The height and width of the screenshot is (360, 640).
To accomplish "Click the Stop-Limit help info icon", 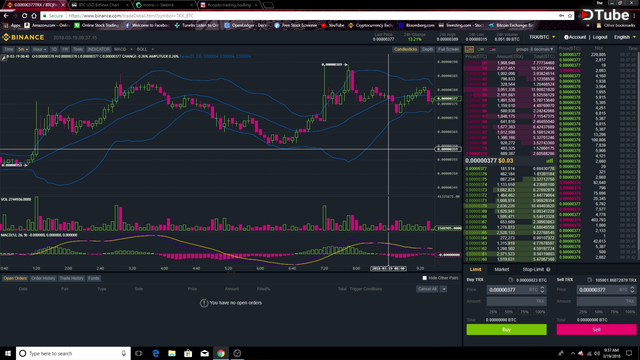I will click(548, 269).
